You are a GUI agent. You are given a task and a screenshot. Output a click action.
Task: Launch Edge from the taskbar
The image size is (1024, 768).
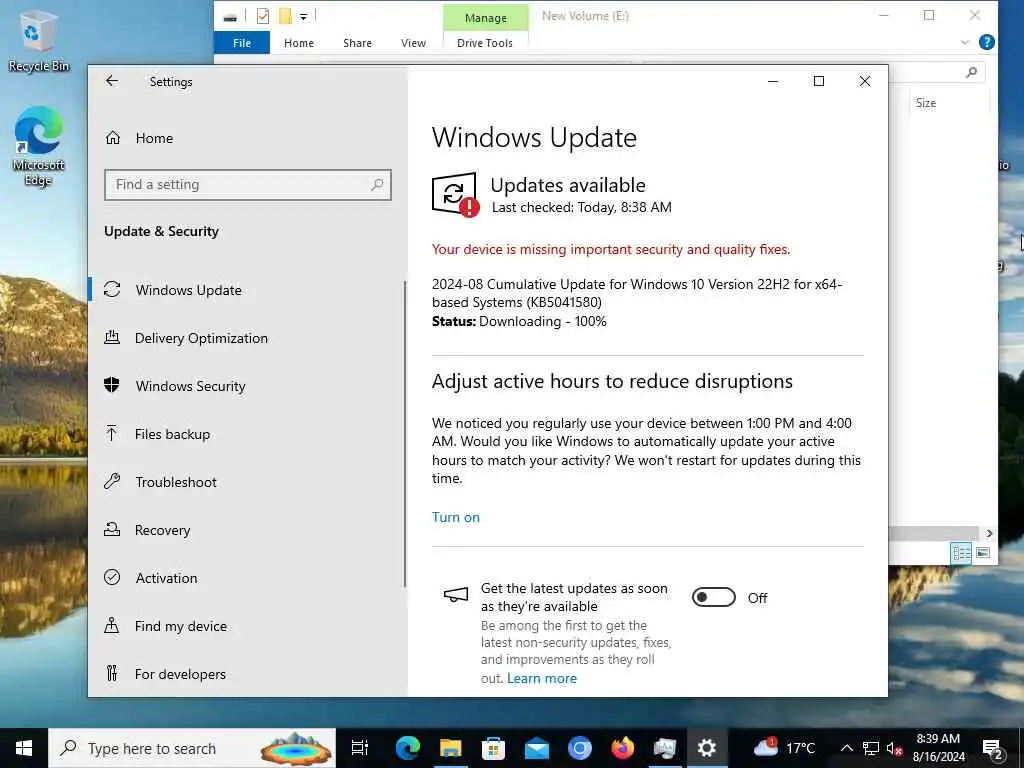[x=408, y=748]
